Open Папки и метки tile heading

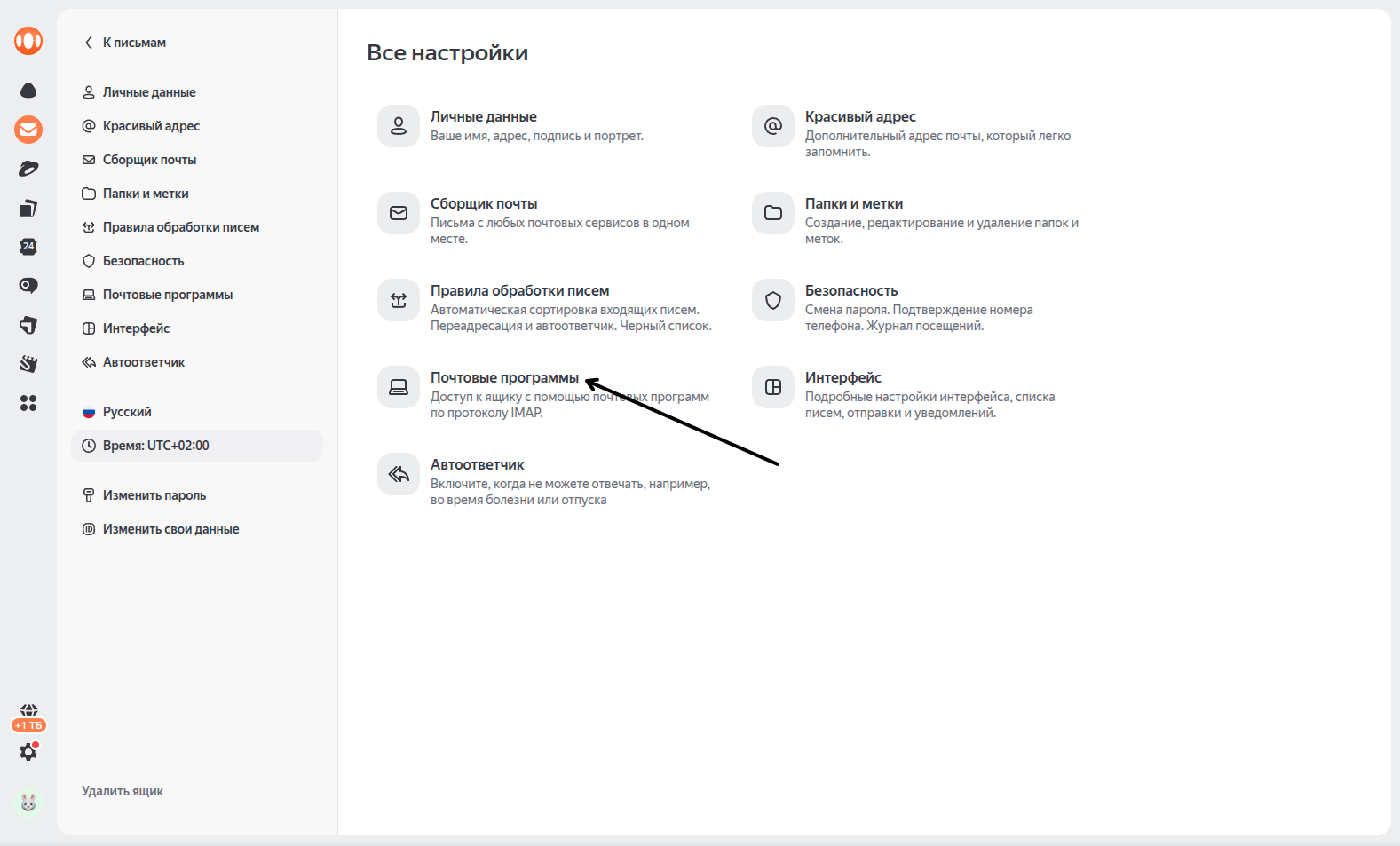tap(853, 203)
